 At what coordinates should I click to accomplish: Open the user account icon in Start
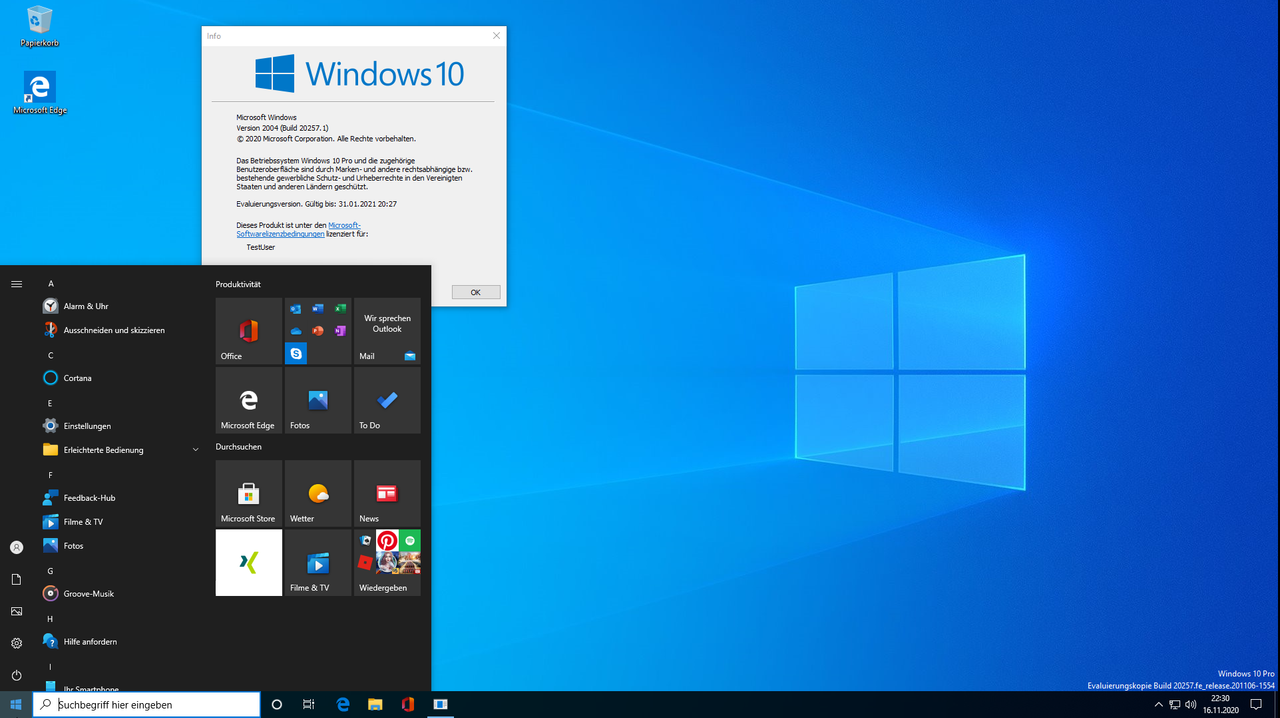click(x=16, y=547)
